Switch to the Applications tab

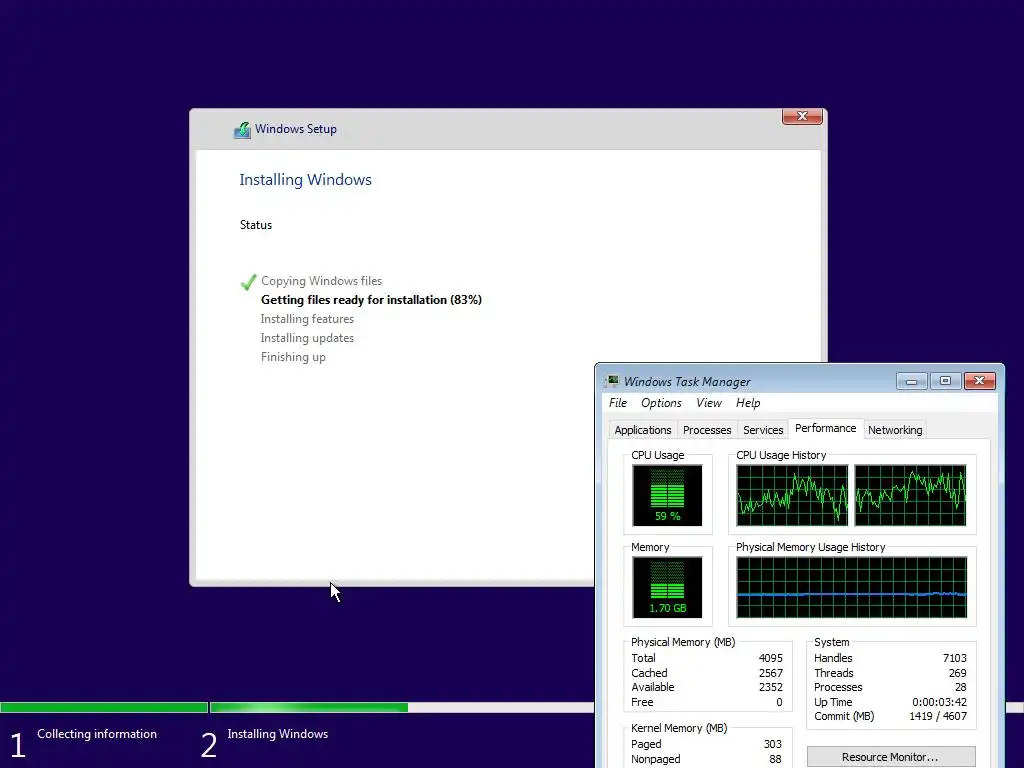[643, 430]
